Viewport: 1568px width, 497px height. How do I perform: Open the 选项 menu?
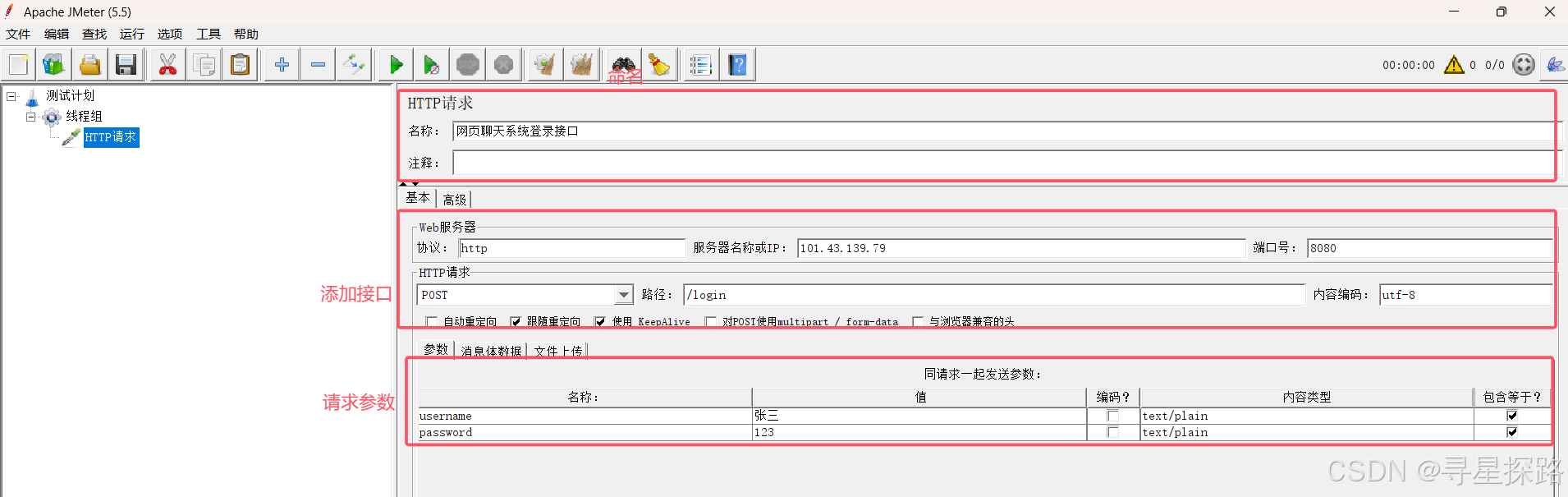(170, 34)
